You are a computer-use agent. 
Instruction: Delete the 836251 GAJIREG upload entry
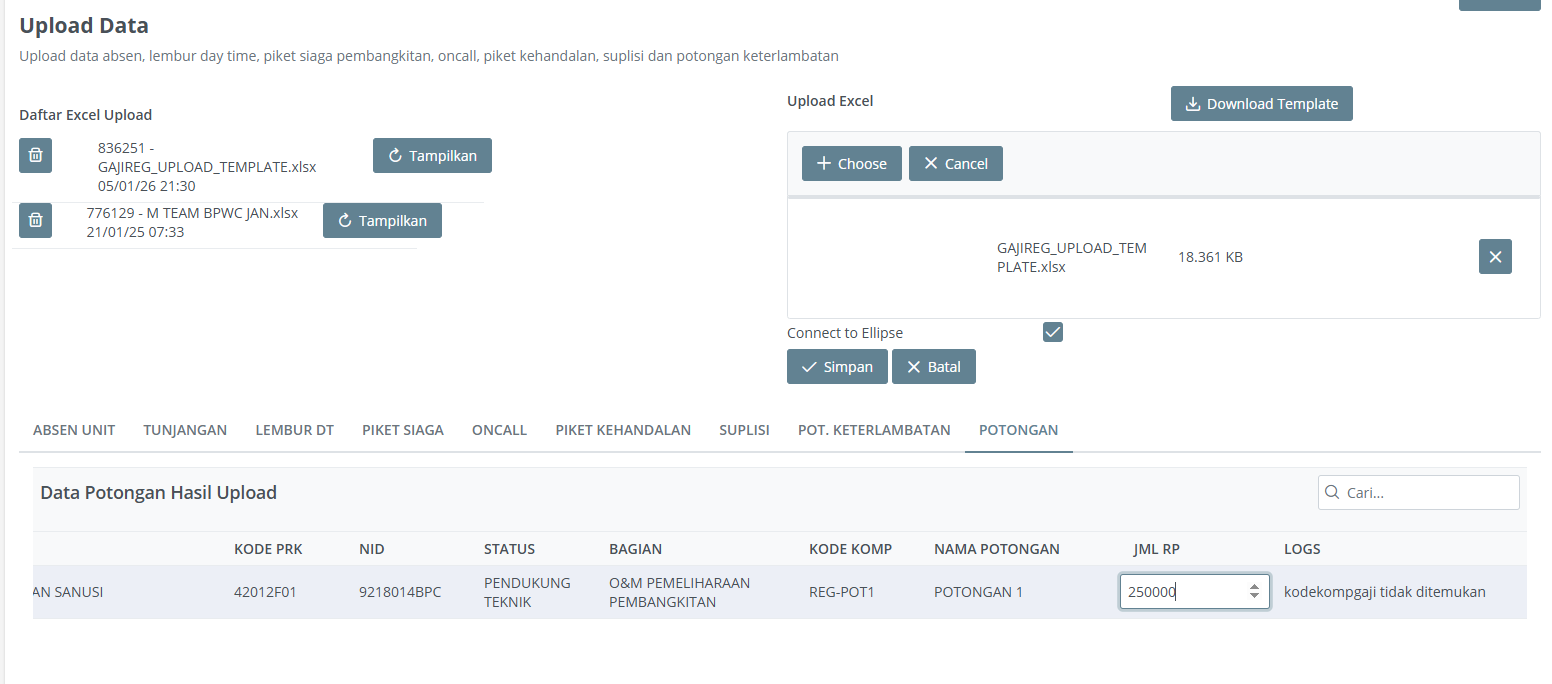[x=35, y=155]
